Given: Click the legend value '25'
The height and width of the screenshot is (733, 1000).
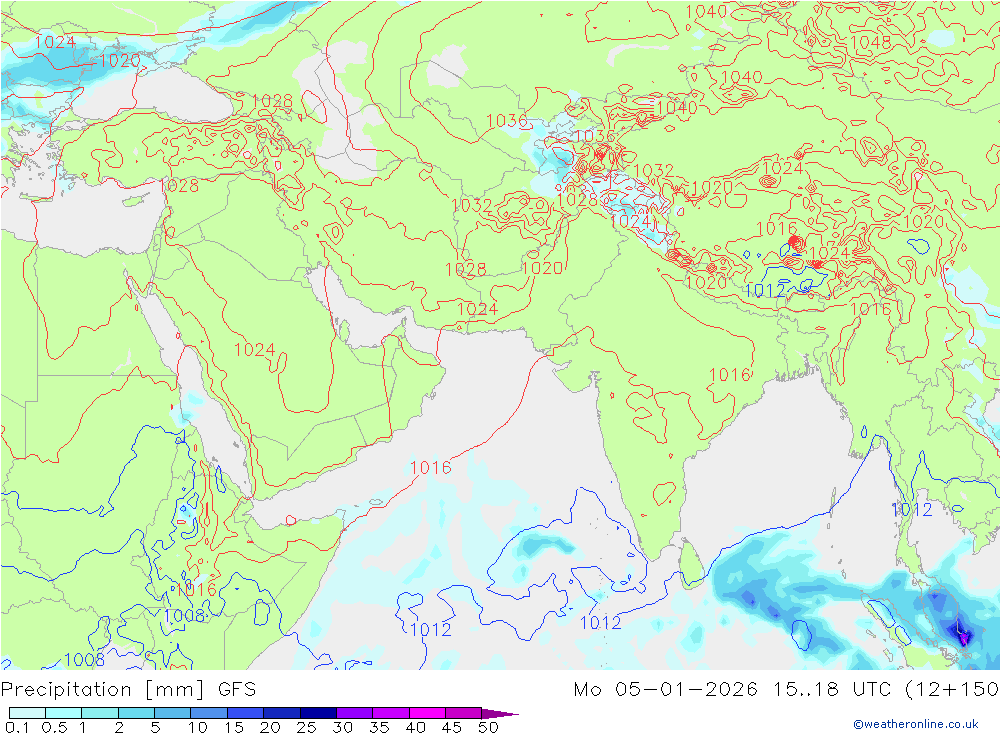Looking at the screenshot, I should [307, 727].
